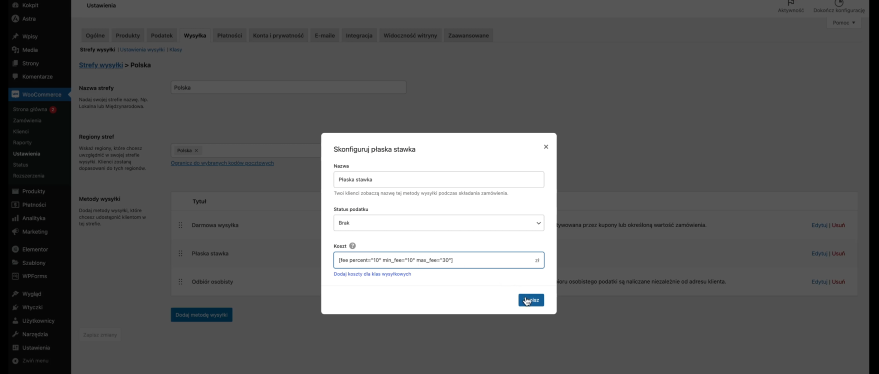Open Zamówienia in WooCommerce submenu
The image size is (879, 374).
tap(27, 121)
